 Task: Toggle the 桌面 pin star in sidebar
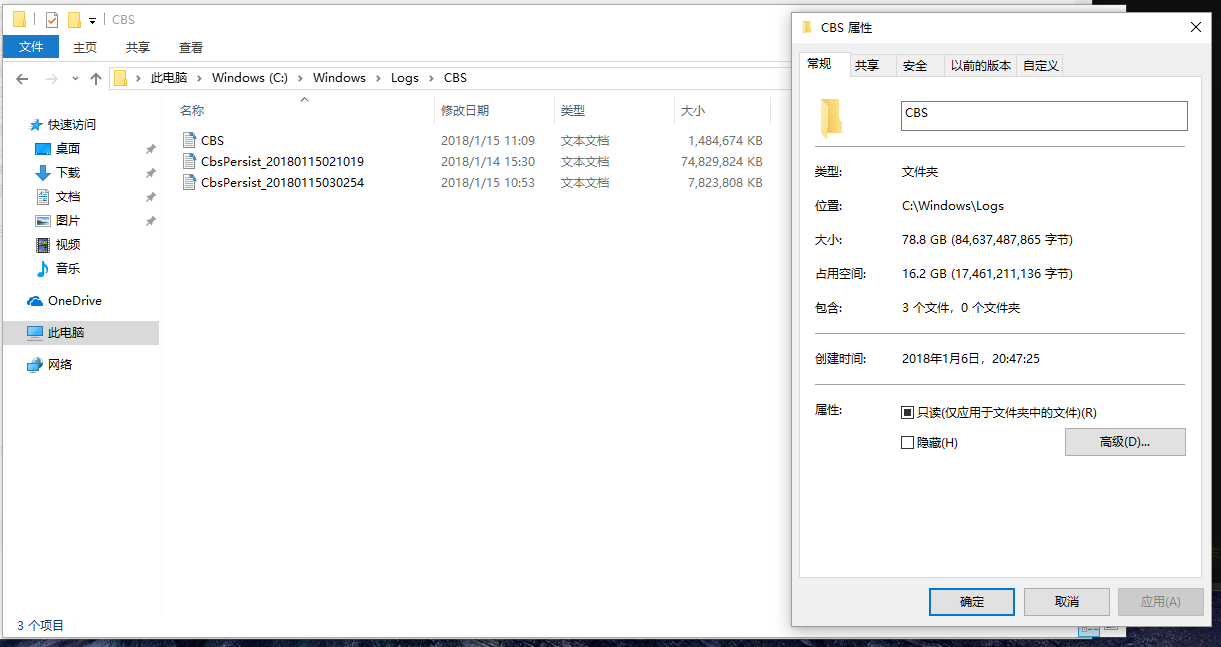pos(150,148)
